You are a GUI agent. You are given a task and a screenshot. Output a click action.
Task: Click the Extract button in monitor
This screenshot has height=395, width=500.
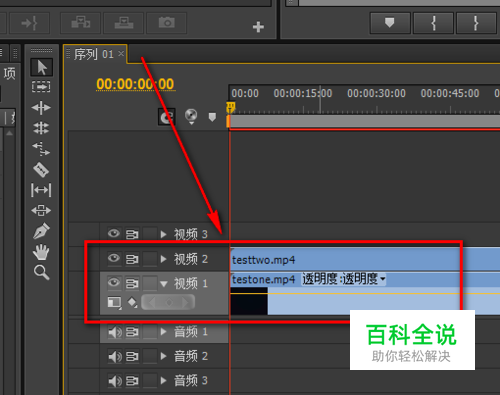(124, 23)
